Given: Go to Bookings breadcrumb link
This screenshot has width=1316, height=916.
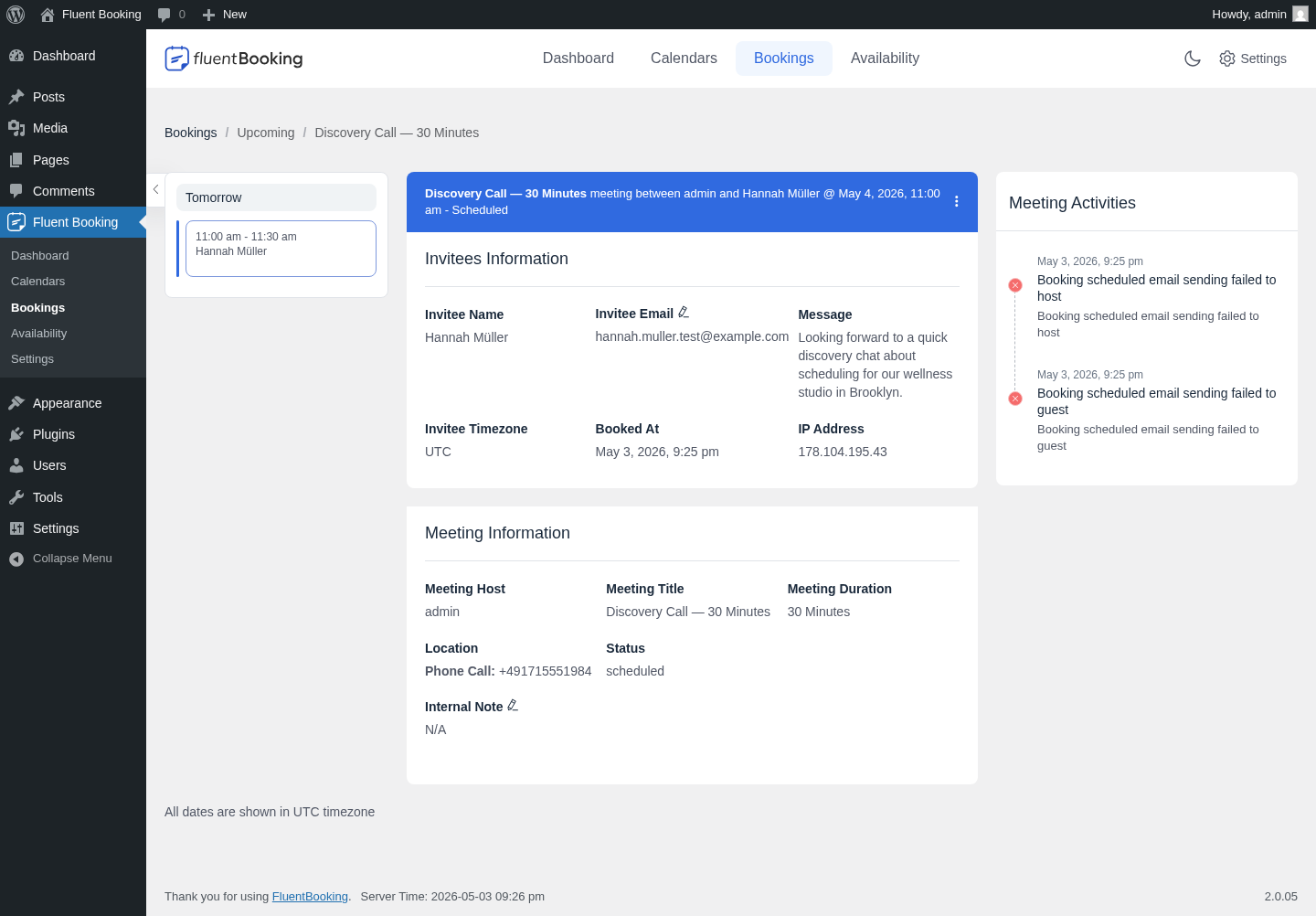Looking at the screenshot, I should click(191, 133).
